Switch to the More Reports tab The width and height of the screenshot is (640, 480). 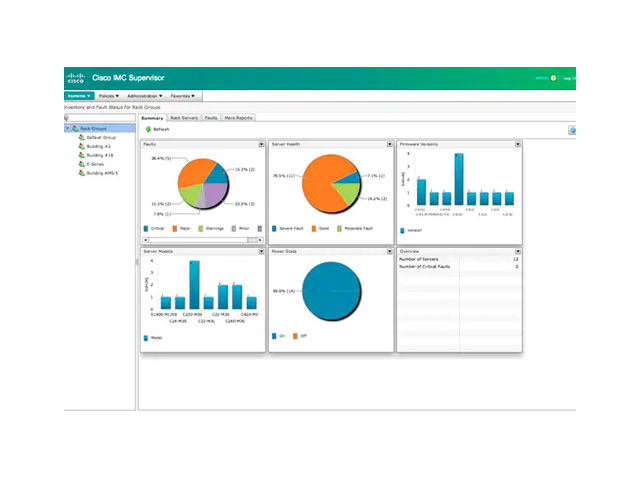coord(238,118)
